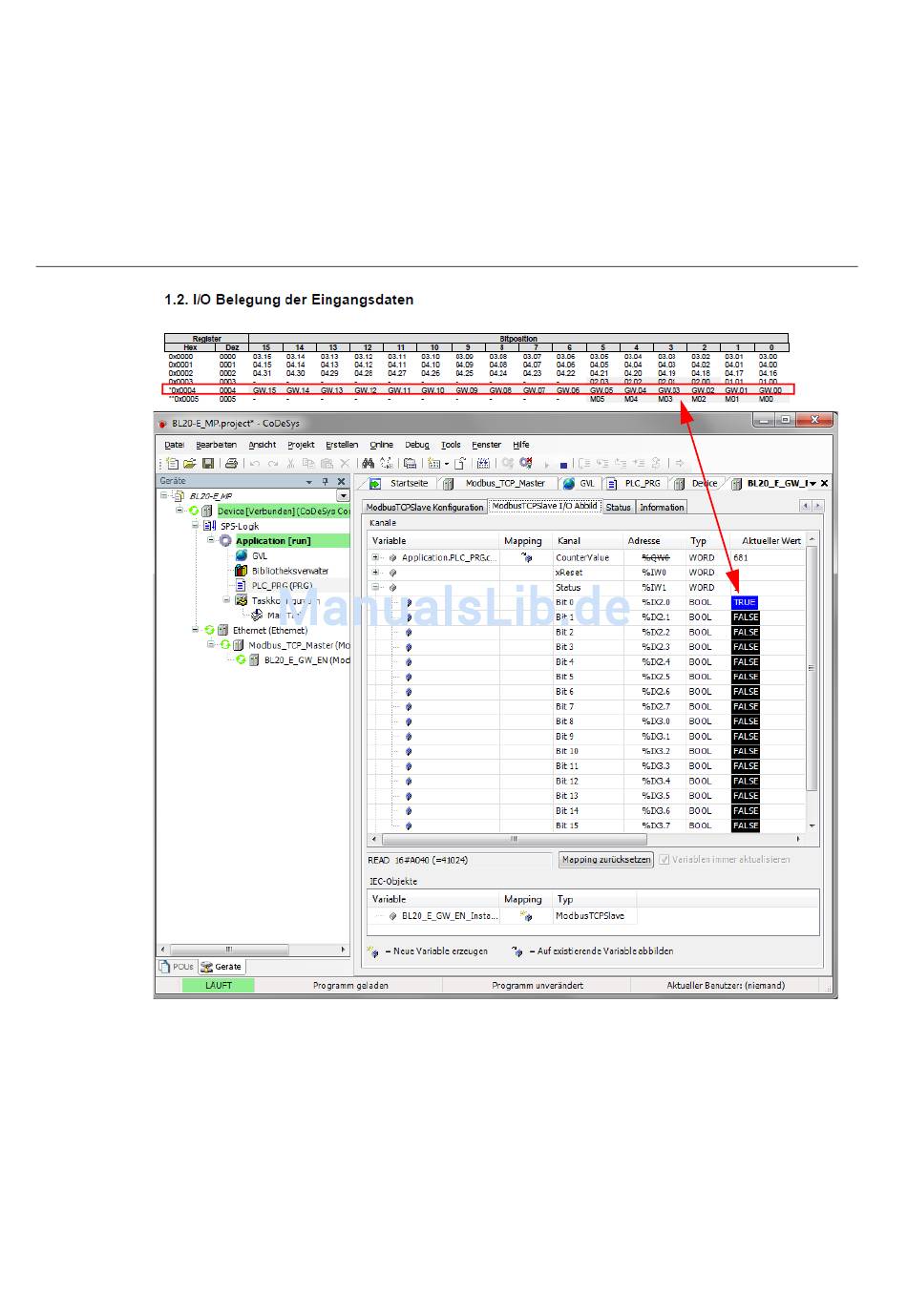This screenshot has height=1316, width=907.
Task: Expand the xReset channel row
Action: tap(376, 573)
